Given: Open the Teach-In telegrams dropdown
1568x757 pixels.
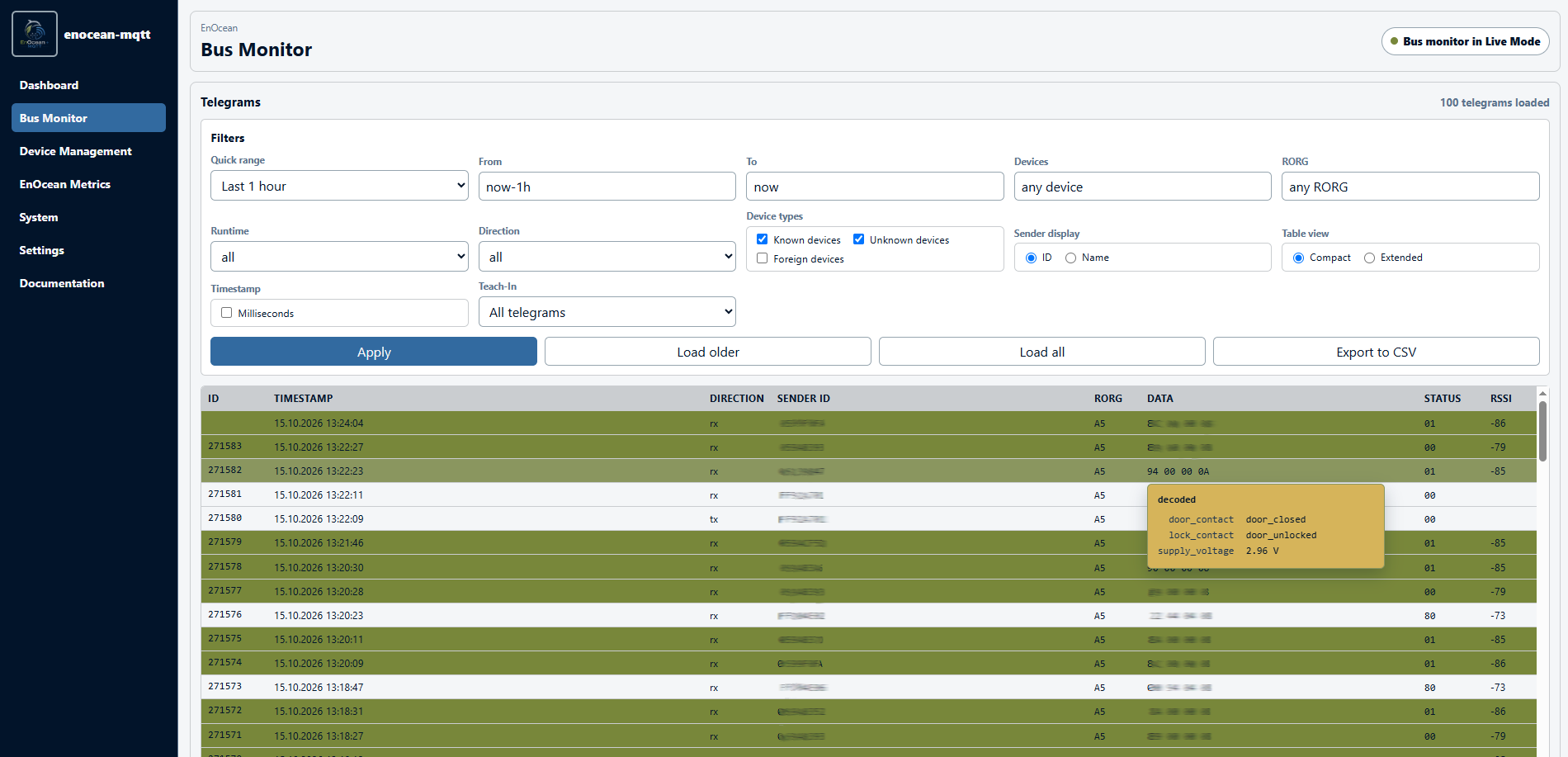Looking at the screenshot, I should (x=607, y=312).
